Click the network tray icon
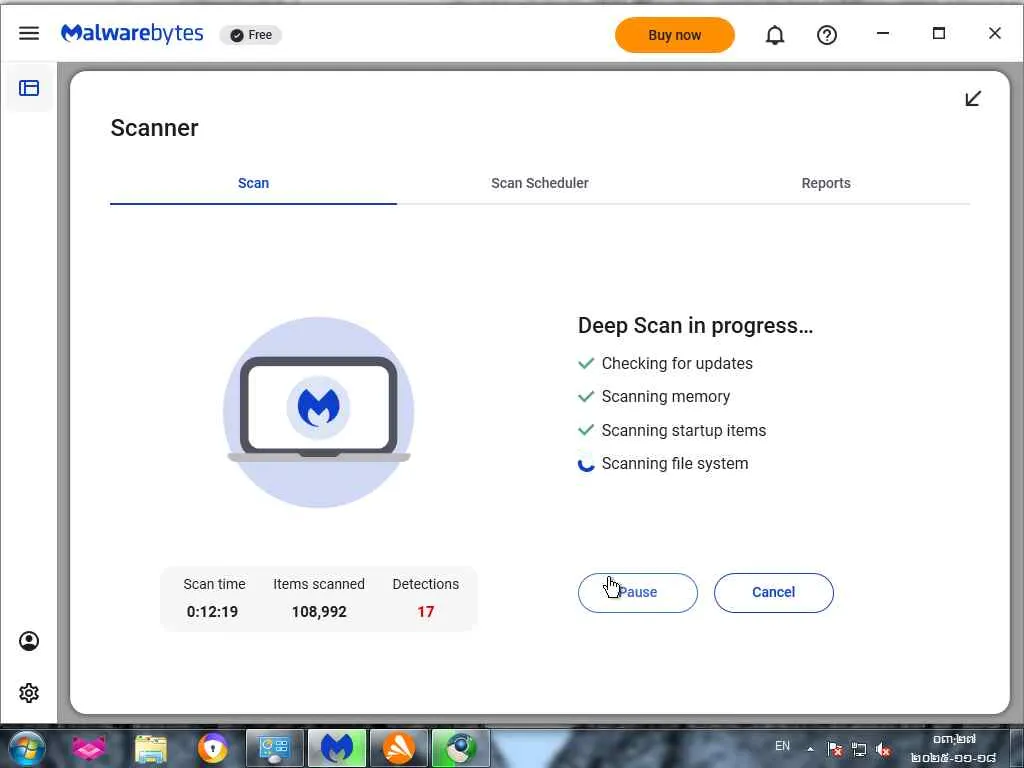The width and height of the screenshot is (1024, 768). click(x=859, y=750)
